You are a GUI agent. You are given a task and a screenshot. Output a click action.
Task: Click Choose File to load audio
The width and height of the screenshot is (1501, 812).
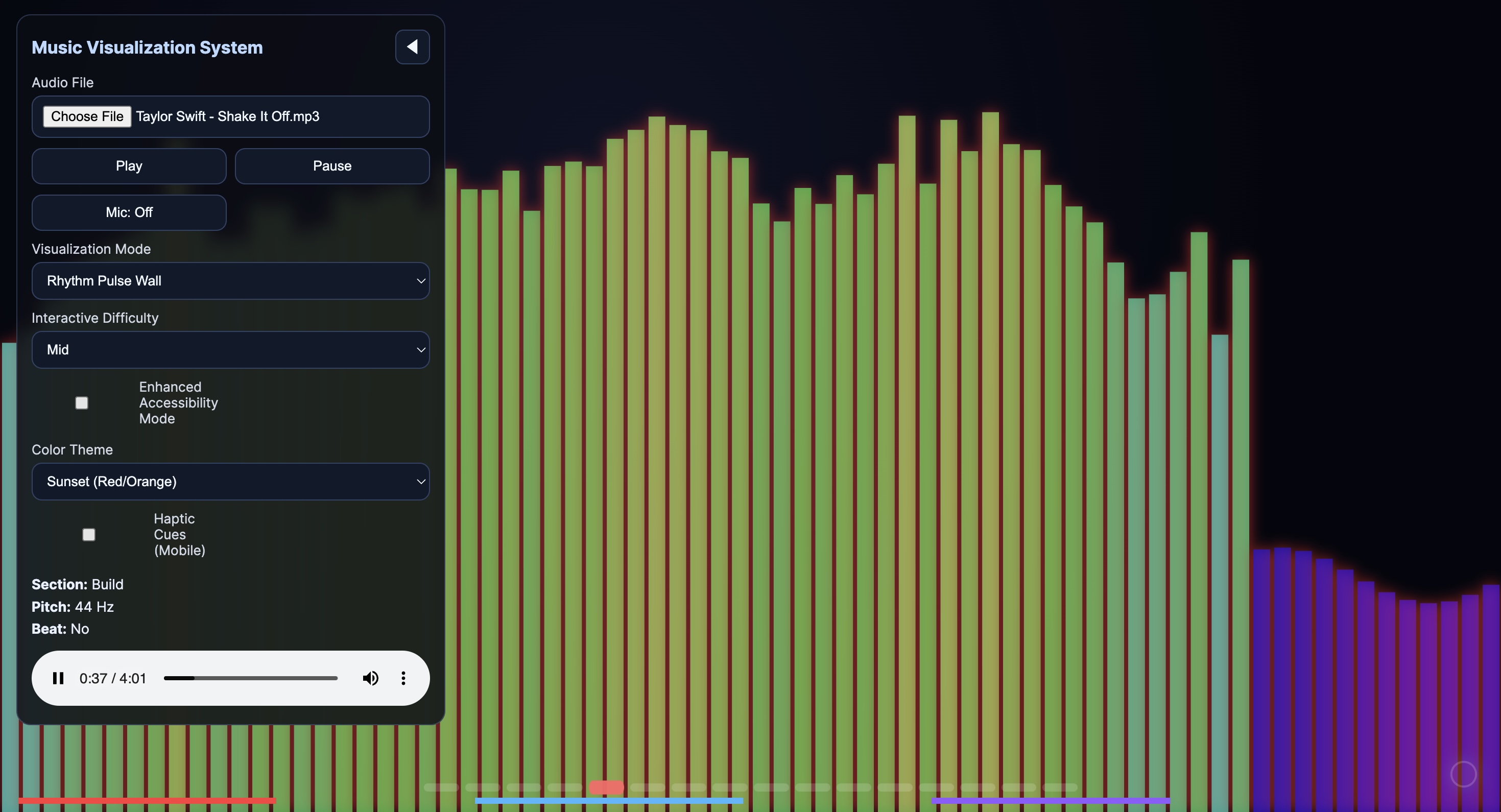[87, 116]
